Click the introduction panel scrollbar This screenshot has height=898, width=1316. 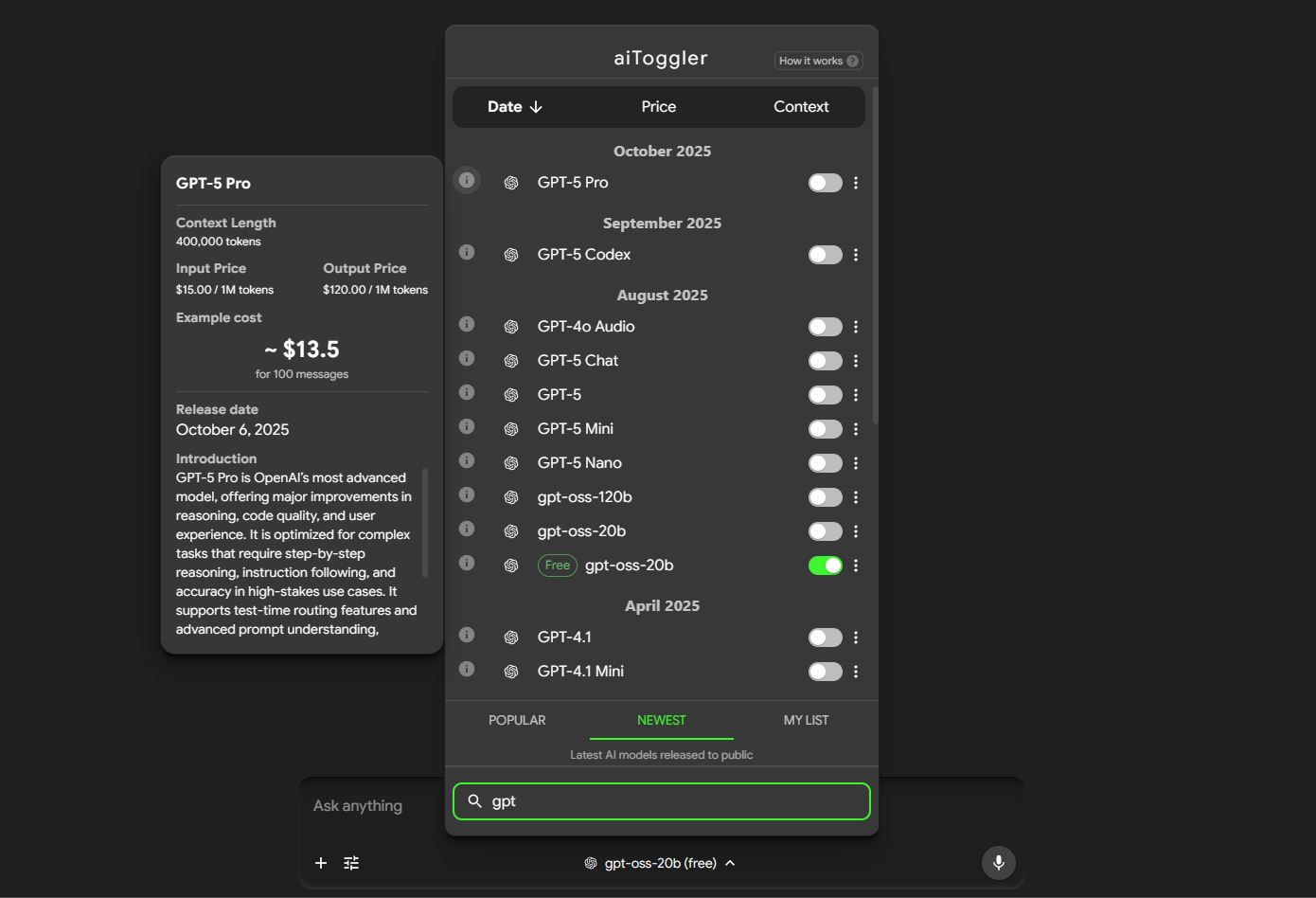425,521
